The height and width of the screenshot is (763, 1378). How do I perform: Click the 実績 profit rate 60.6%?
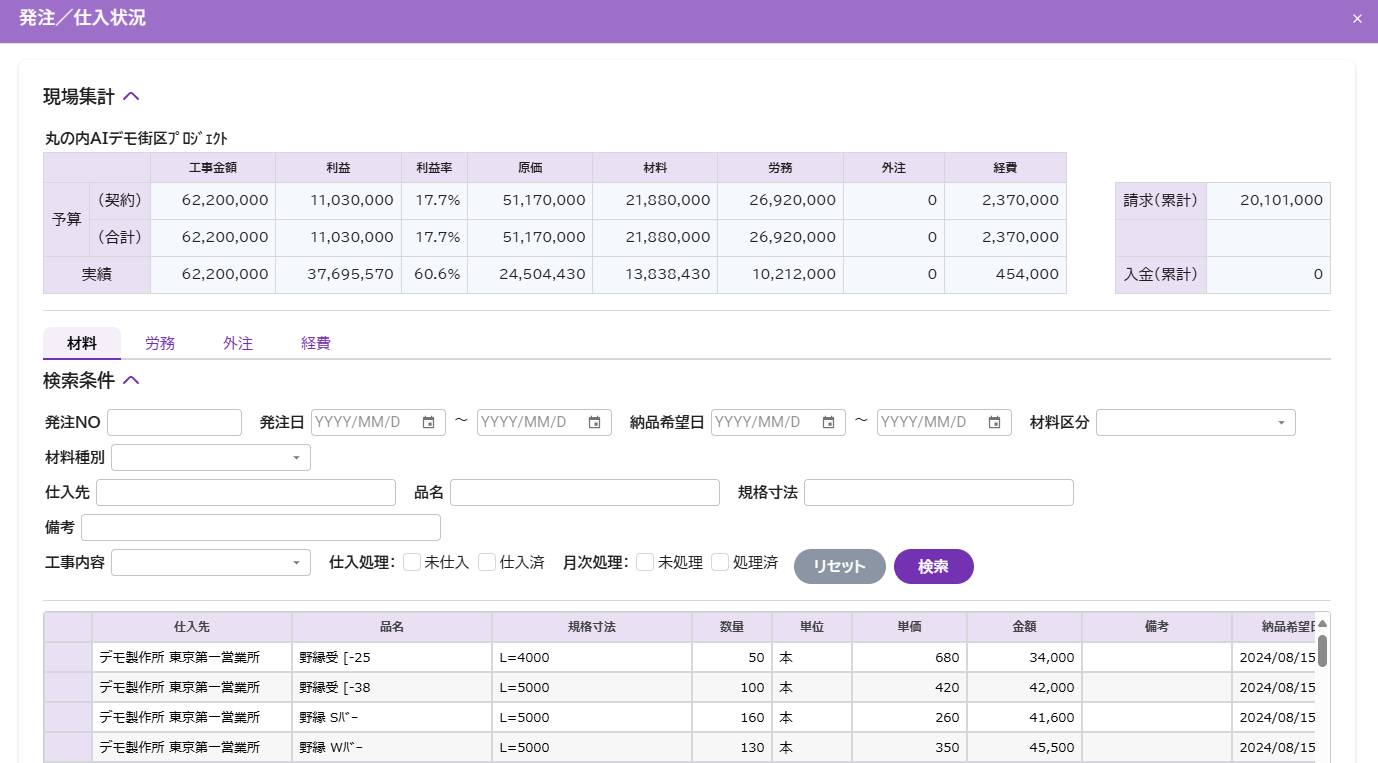point(434,275)
